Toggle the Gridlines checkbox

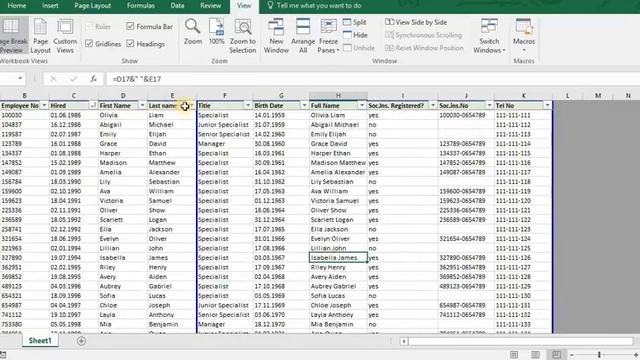coord(89,44)
